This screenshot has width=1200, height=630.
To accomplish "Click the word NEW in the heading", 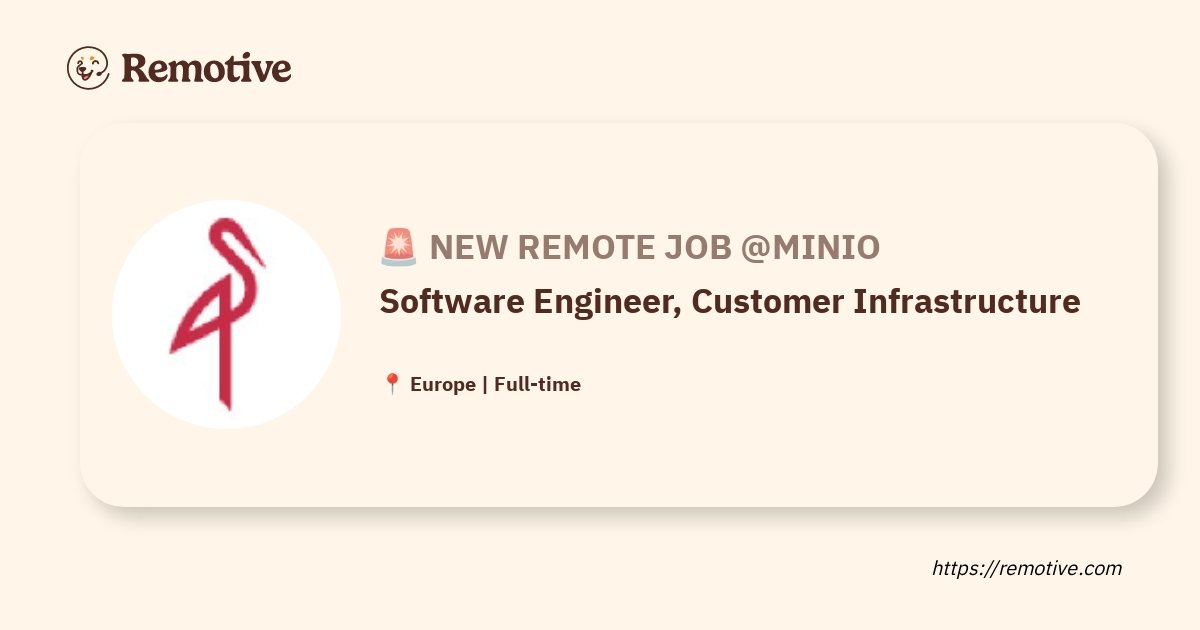I will click(463, 246).
